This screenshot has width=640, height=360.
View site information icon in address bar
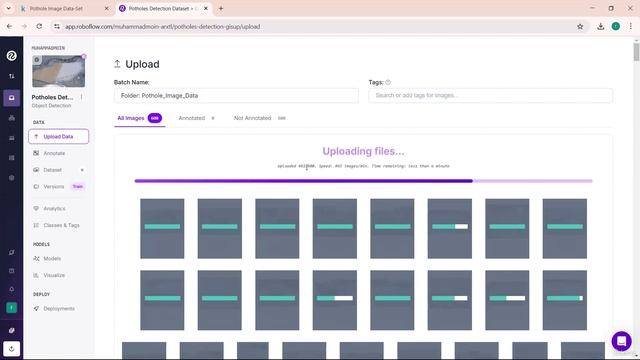57,27
